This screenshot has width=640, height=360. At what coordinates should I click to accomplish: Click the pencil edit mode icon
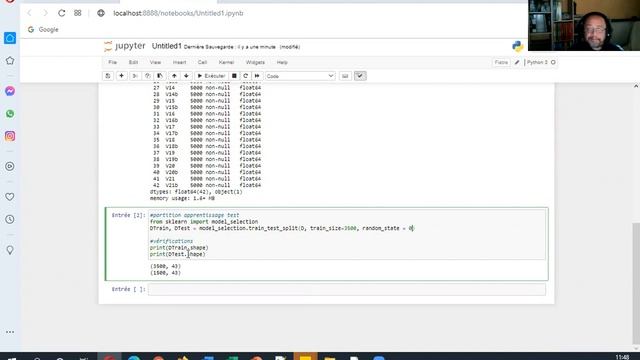click(517, 62)
